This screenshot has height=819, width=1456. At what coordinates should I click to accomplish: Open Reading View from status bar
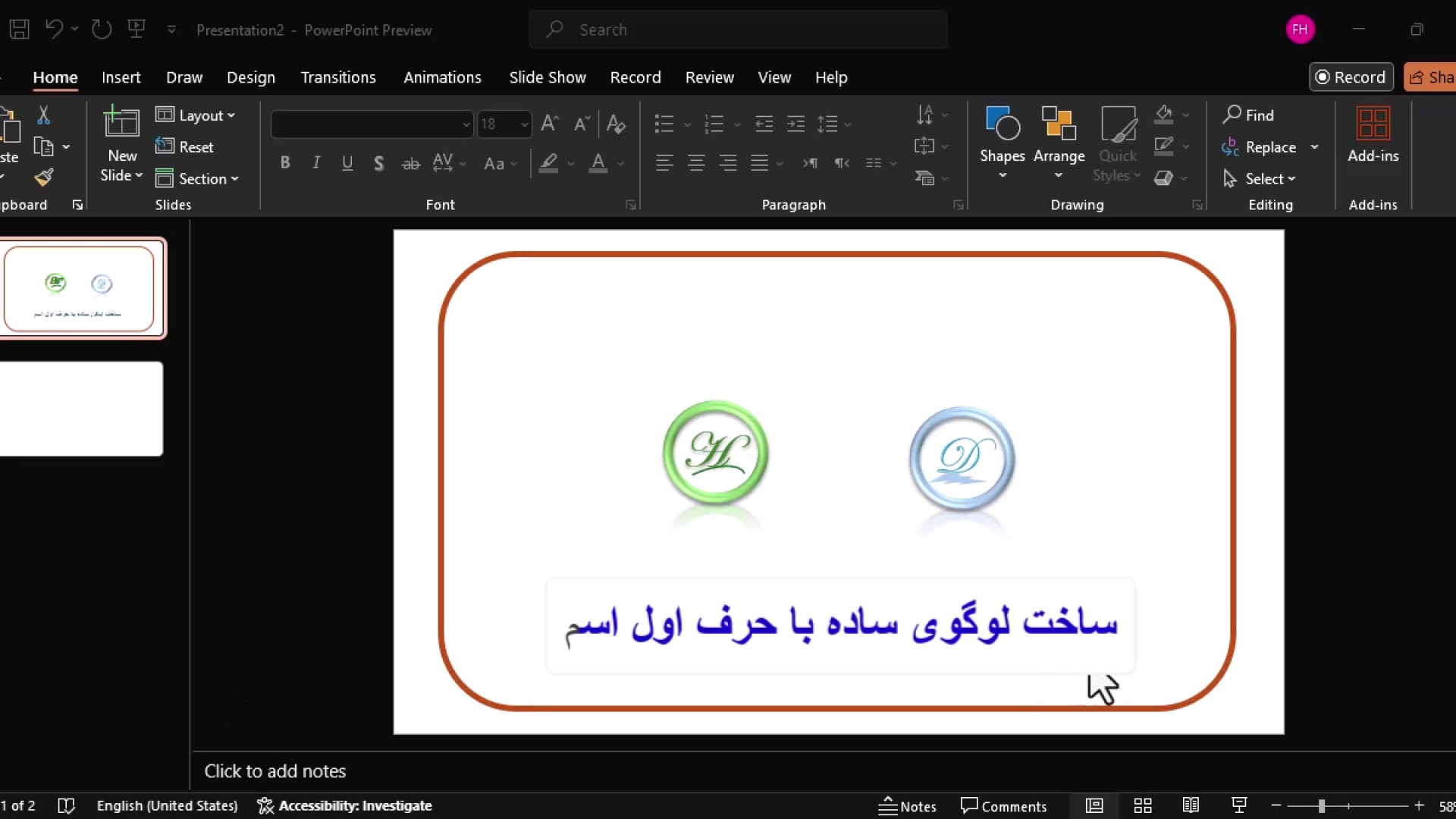(x=1191, y=805)
